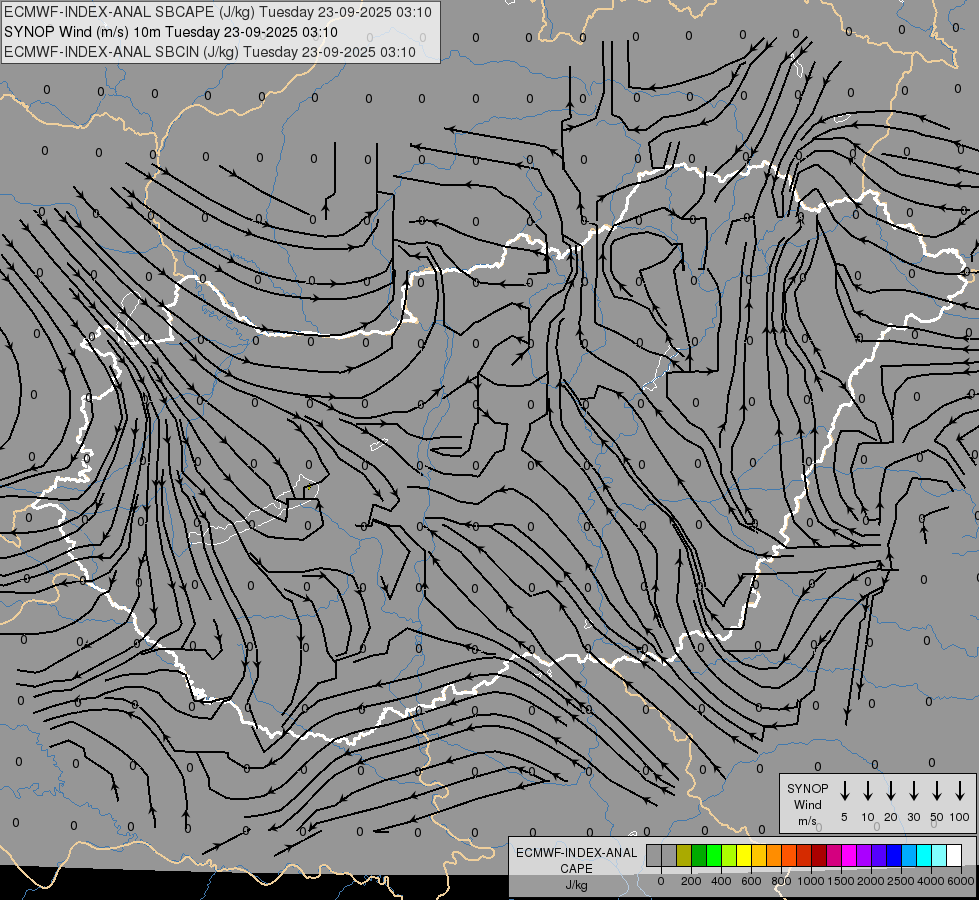
Task: Click the '1000' tick label on the color scale
Action: click(x=811, y=881)
